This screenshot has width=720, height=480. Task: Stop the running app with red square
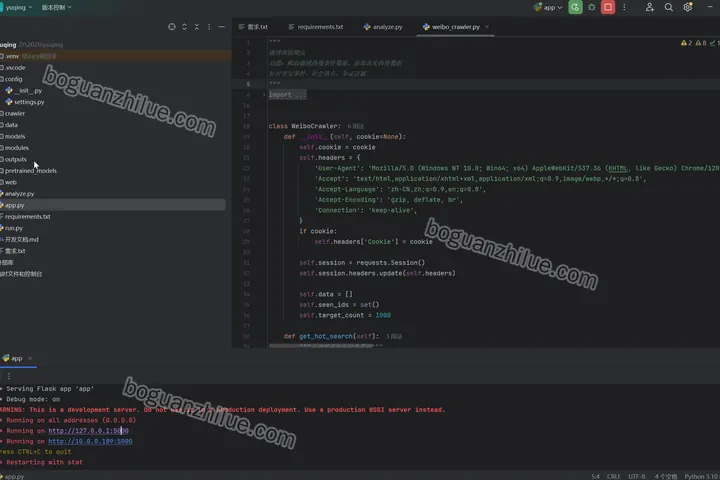click(608, 7)
